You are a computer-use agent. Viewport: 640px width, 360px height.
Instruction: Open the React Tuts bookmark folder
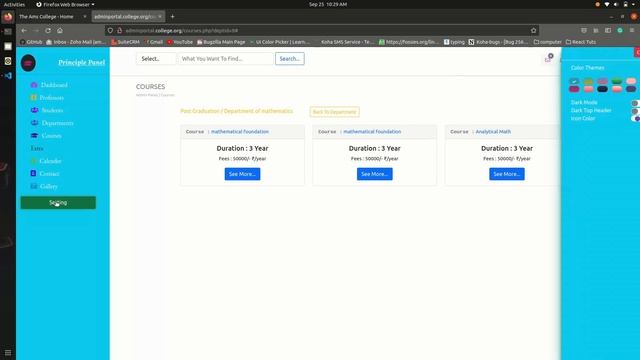(x=580, y=42)
